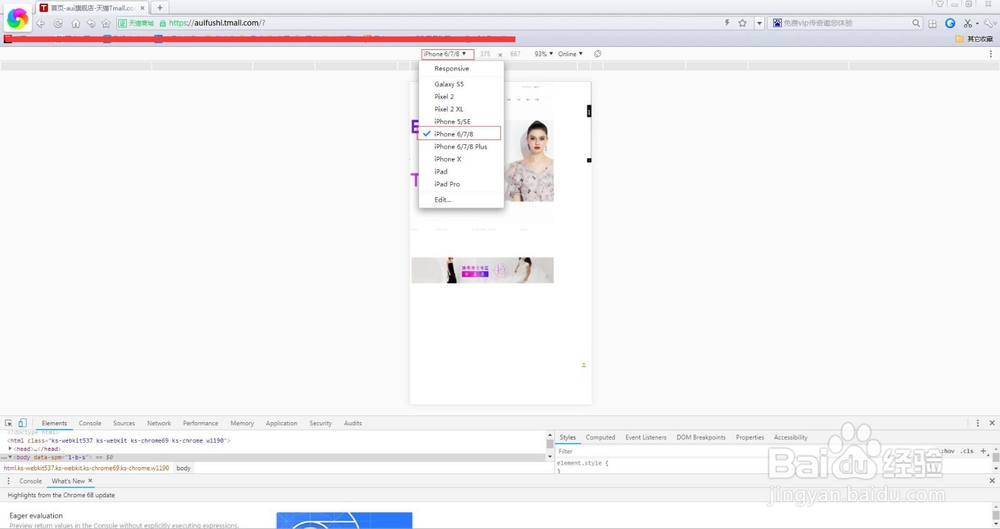Click the new style rule plus icon
This screenshot has width=1000, height=529.
coord(983,451)
